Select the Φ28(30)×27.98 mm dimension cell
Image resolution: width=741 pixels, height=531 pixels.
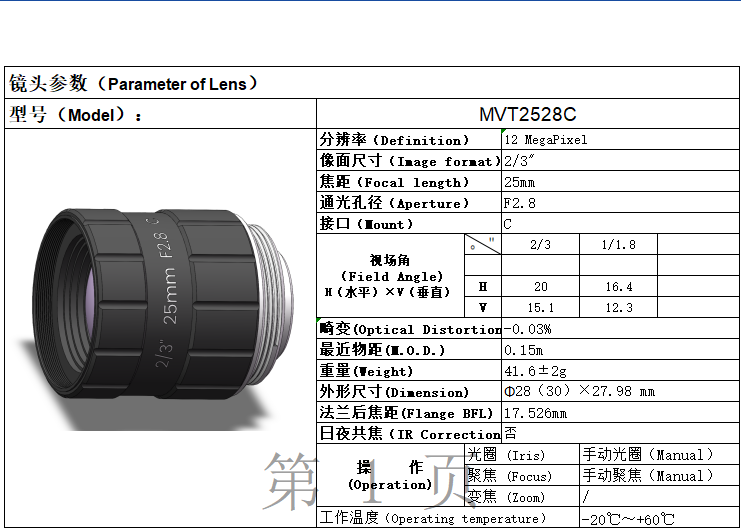pyautogui.click(x=620, y=392)
